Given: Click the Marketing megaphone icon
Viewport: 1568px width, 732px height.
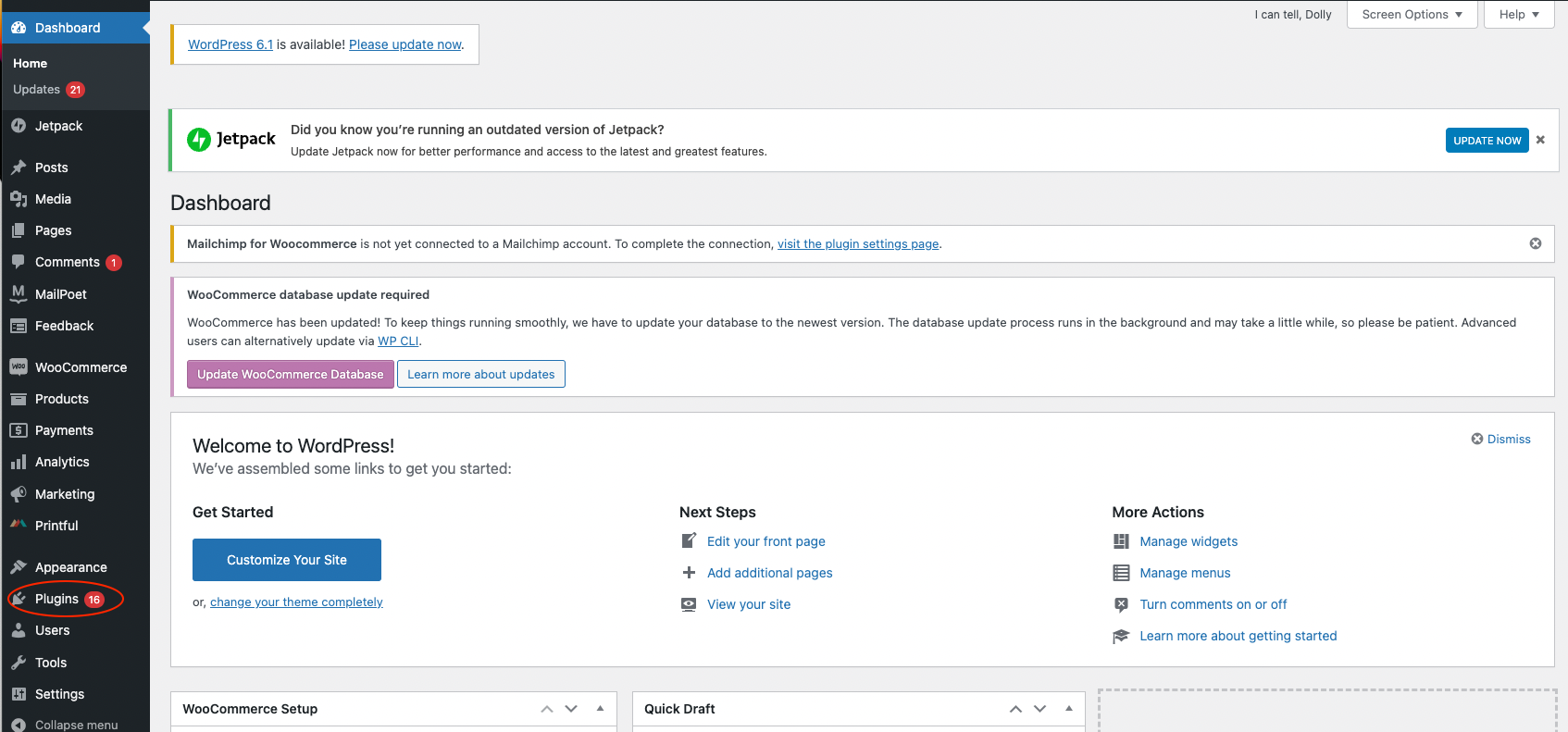Looking at the screenshot, I should pos(19,494).
